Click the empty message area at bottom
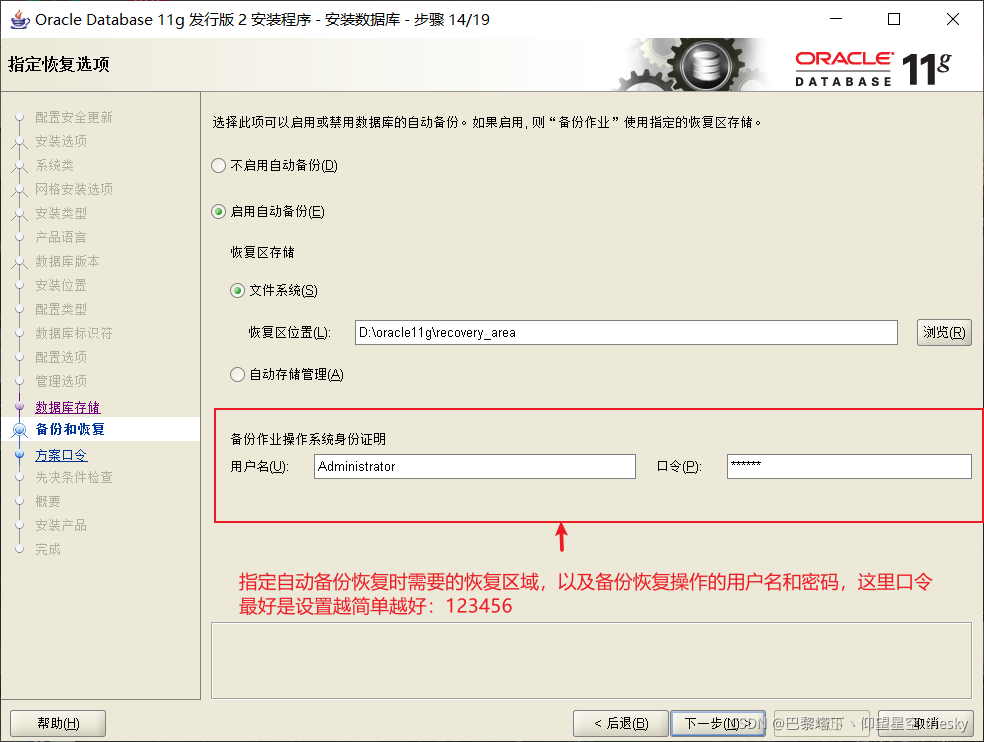The width and height of the screenshot is (984, 742). [591, 660]
